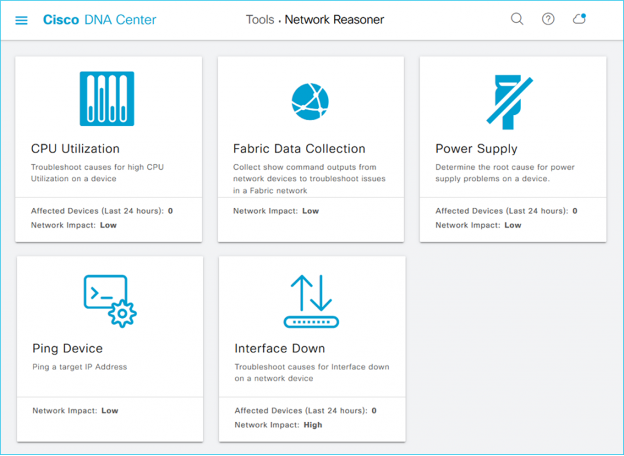Screen dimensions: 624x456
Task: Select the Power Supply card heading
Action: [476, 149]
